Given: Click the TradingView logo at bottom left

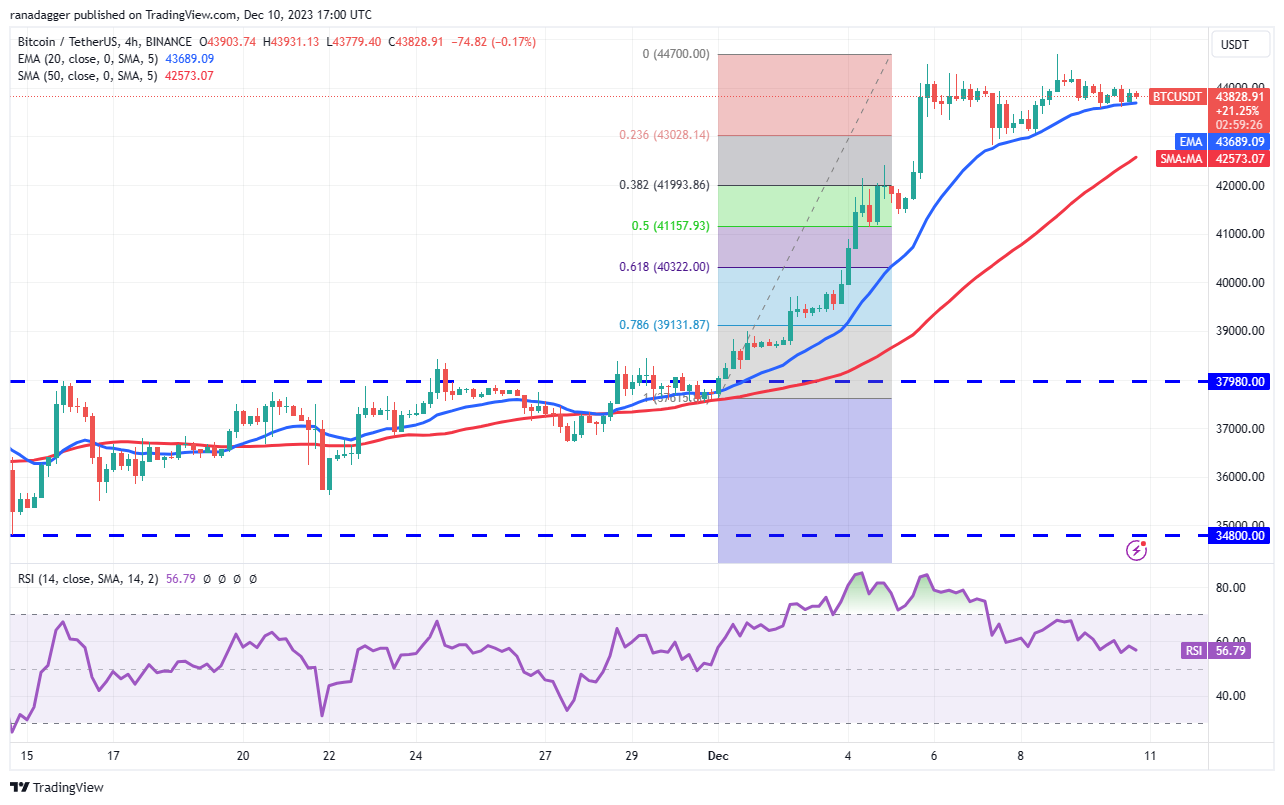Looking at the screenshot, I should 57,787.
